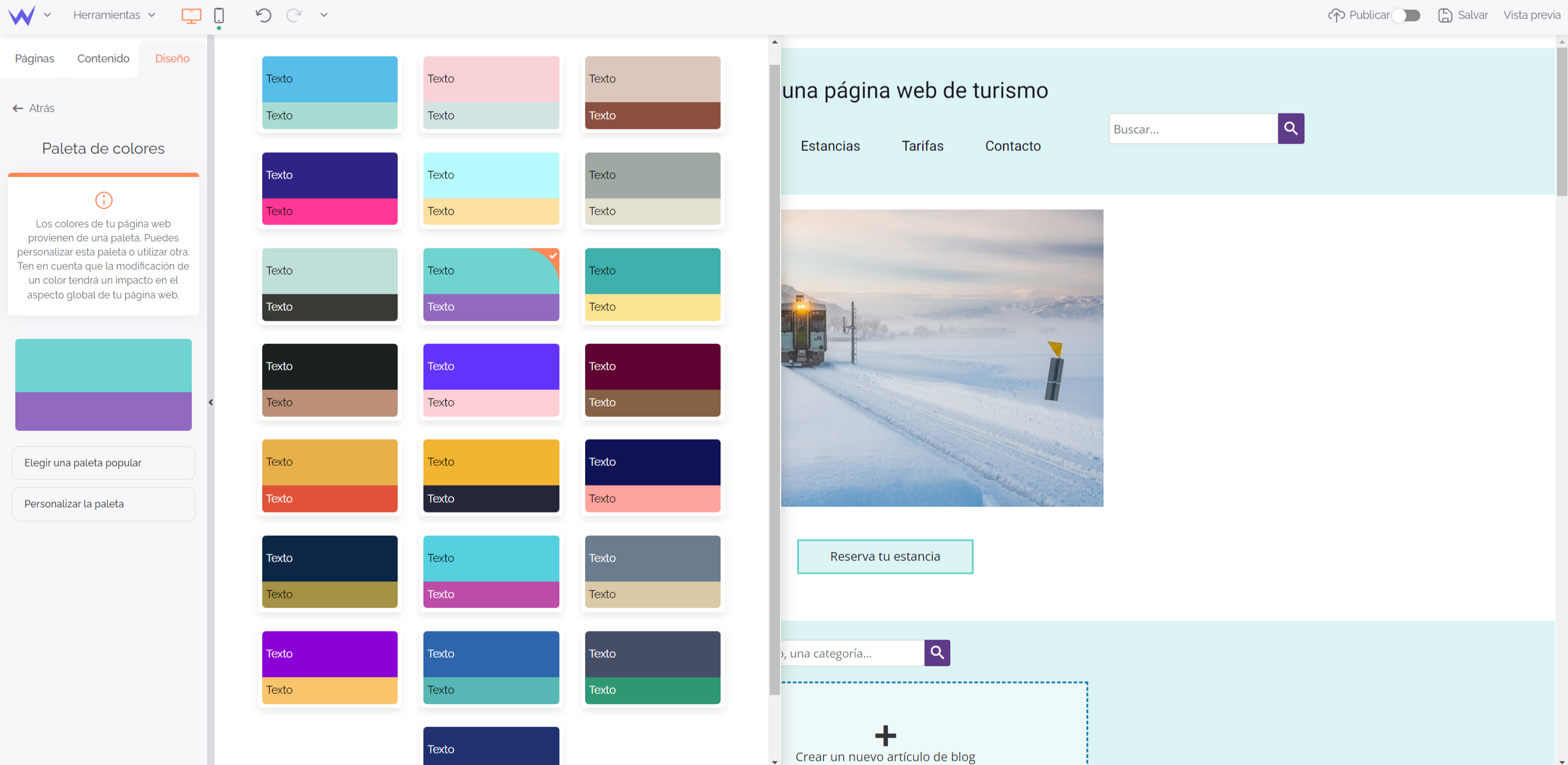Collapse the sidebar with the arrow handle
Screen dimensions: 1568x765
pos(211,402)
